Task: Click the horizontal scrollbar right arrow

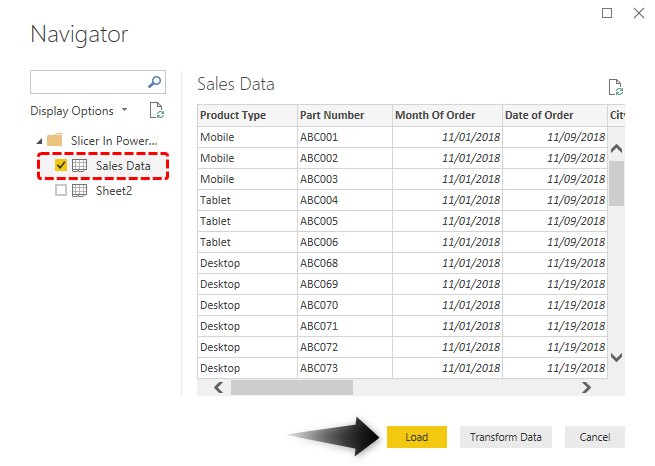Action: 586,387
